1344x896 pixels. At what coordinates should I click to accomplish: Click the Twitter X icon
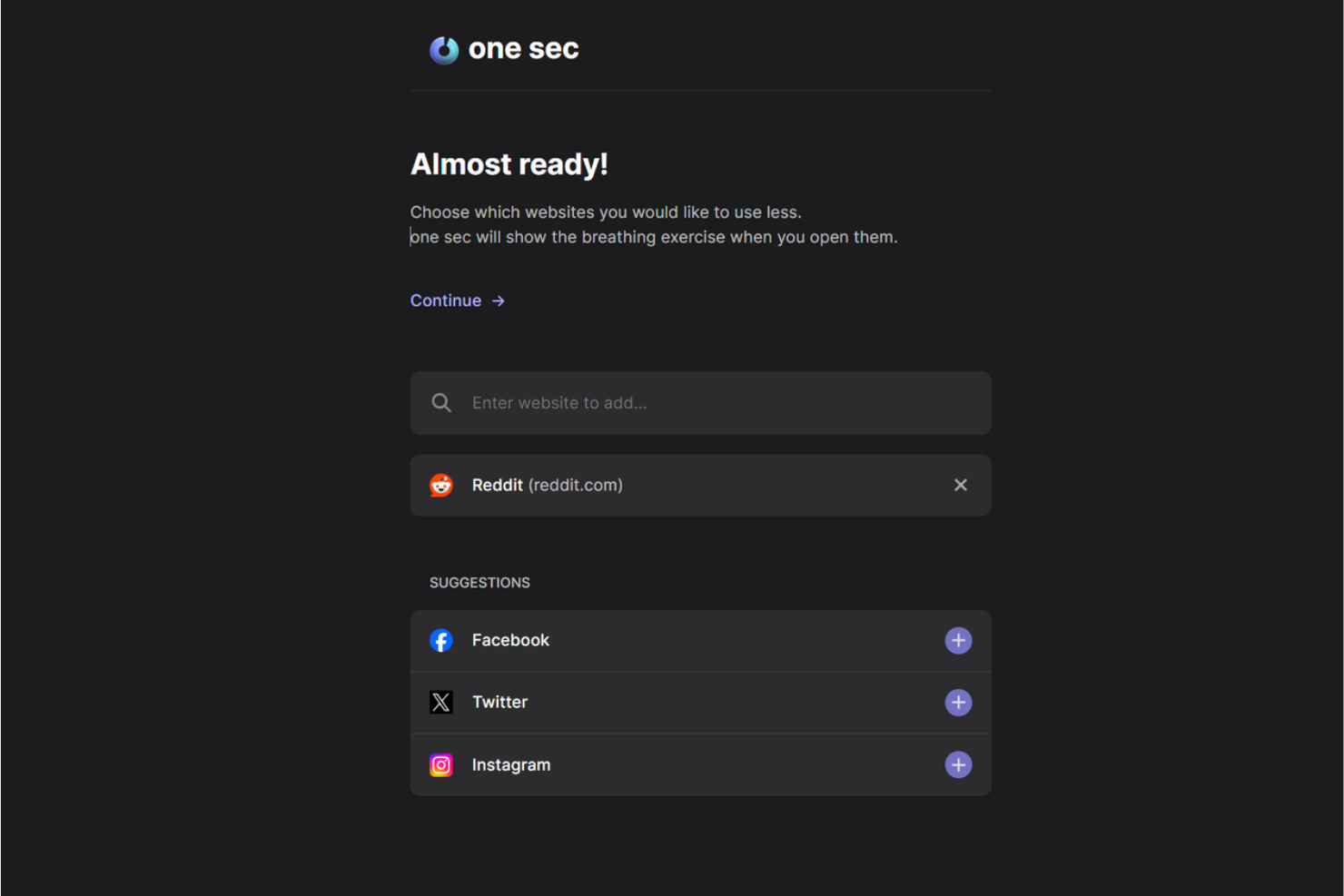[x=441, y=702]
